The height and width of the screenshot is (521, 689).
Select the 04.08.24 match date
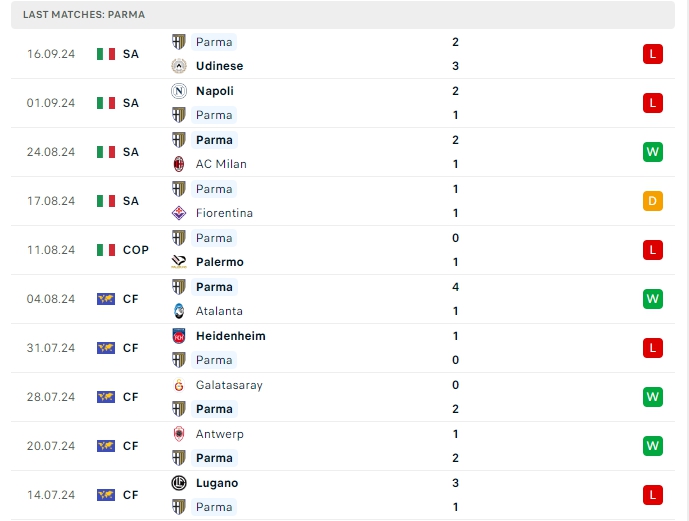51,299
